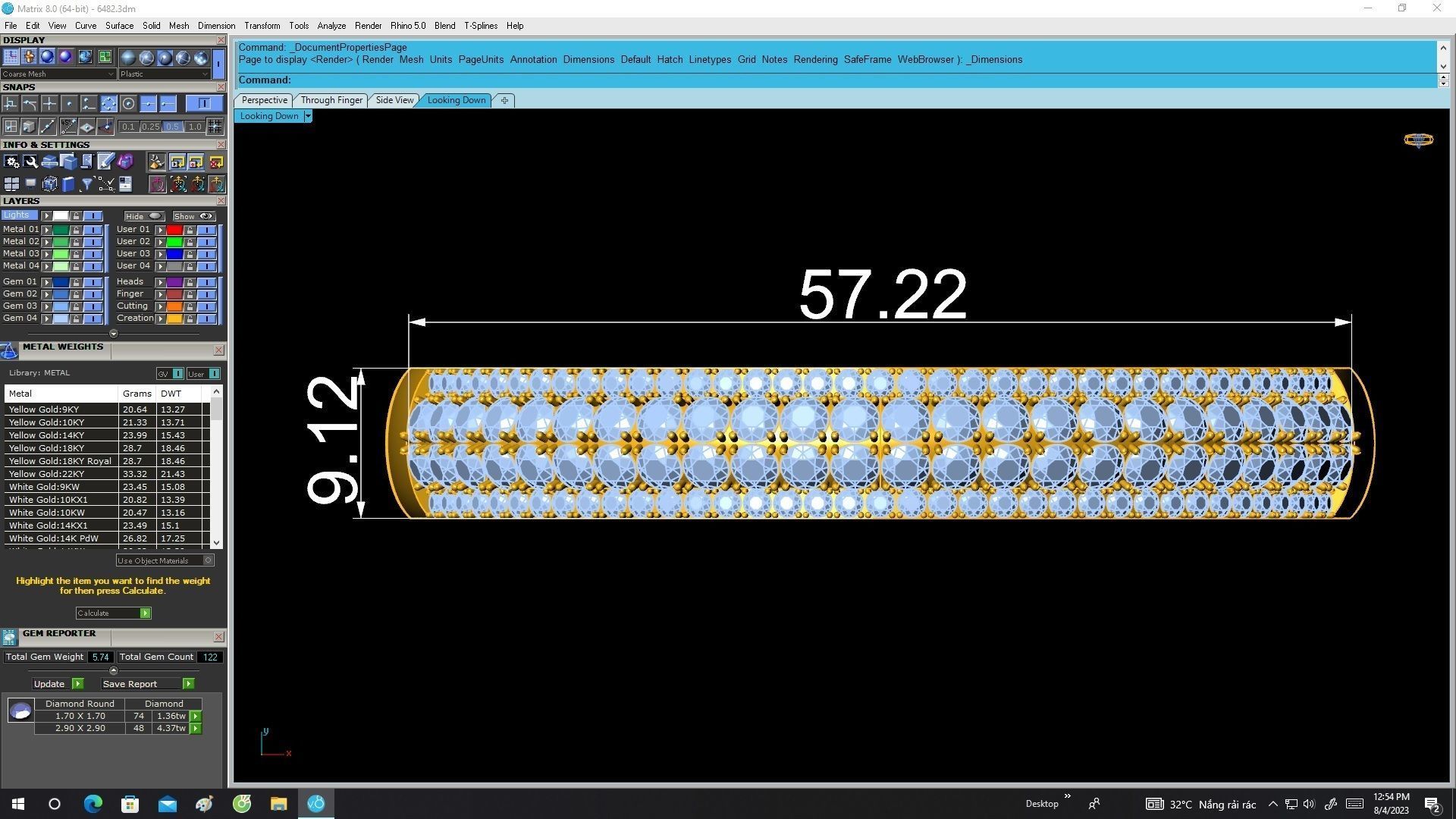Click the add new viewport tab plus
This screenshot has width=1456, height=819.
tap(504, 100)
